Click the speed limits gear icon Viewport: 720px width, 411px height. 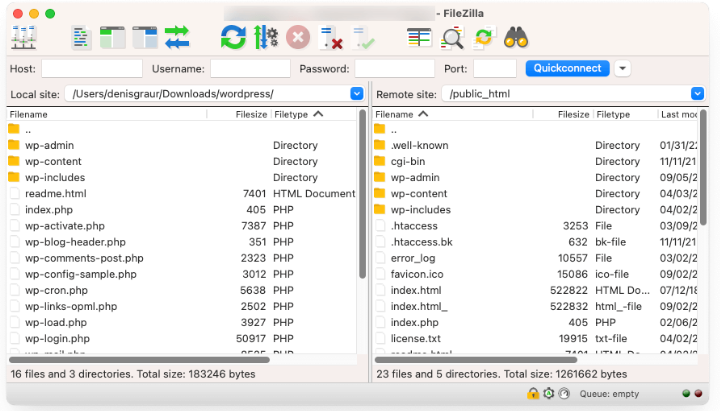point(549,394)
